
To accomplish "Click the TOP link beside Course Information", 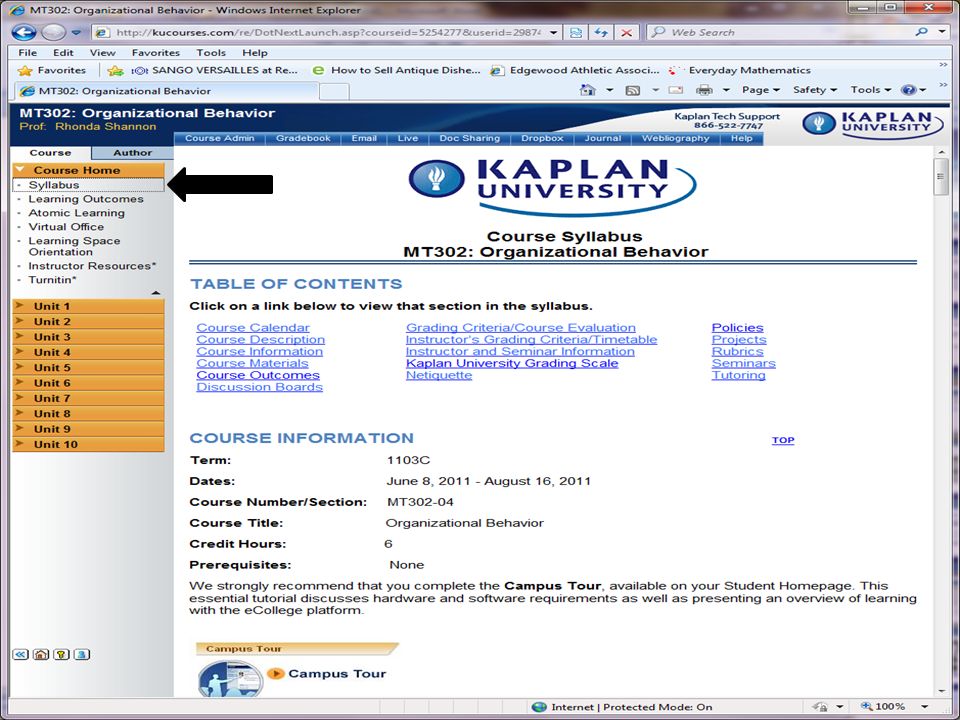I will (782, 440).
